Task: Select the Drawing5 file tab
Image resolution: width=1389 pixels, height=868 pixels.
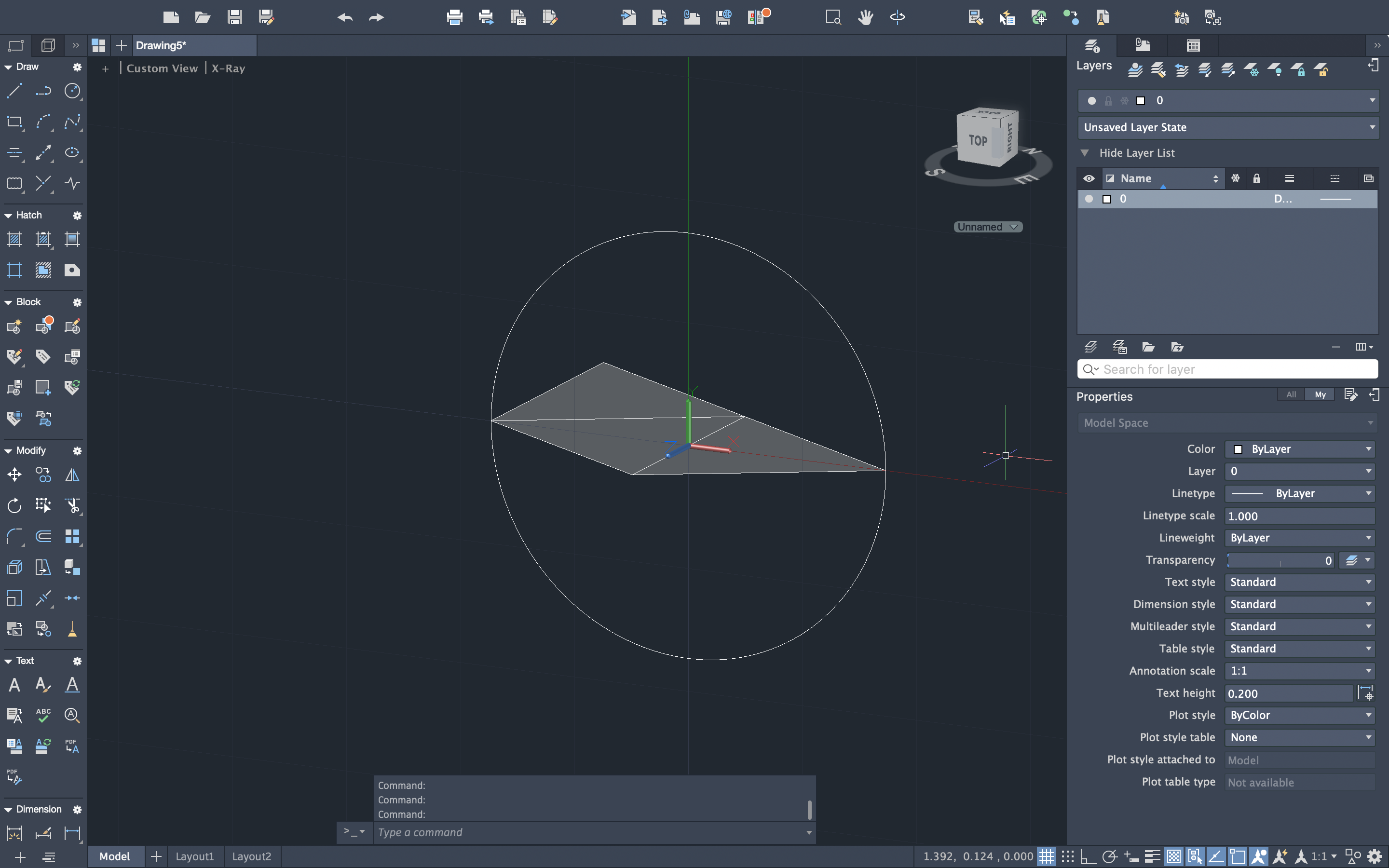Action: pyautogui.click(x=194, y=45)
